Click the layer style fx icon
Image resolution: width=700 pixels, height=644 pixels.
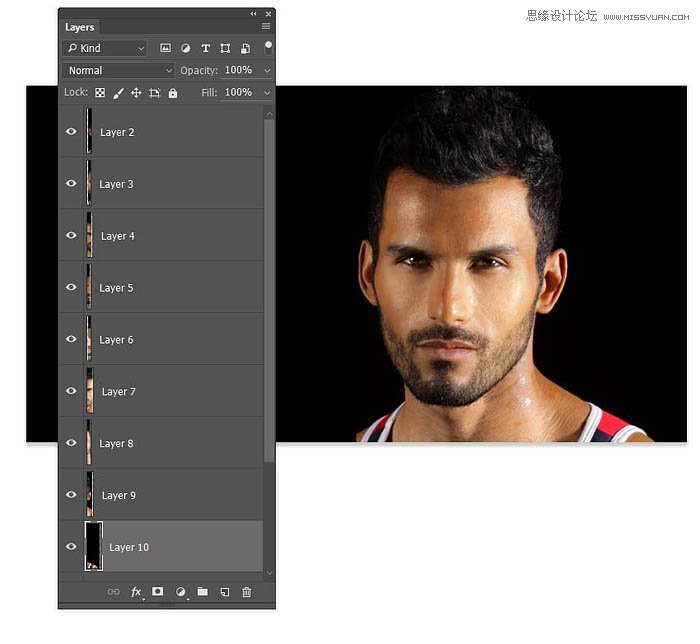pos(136,592)
